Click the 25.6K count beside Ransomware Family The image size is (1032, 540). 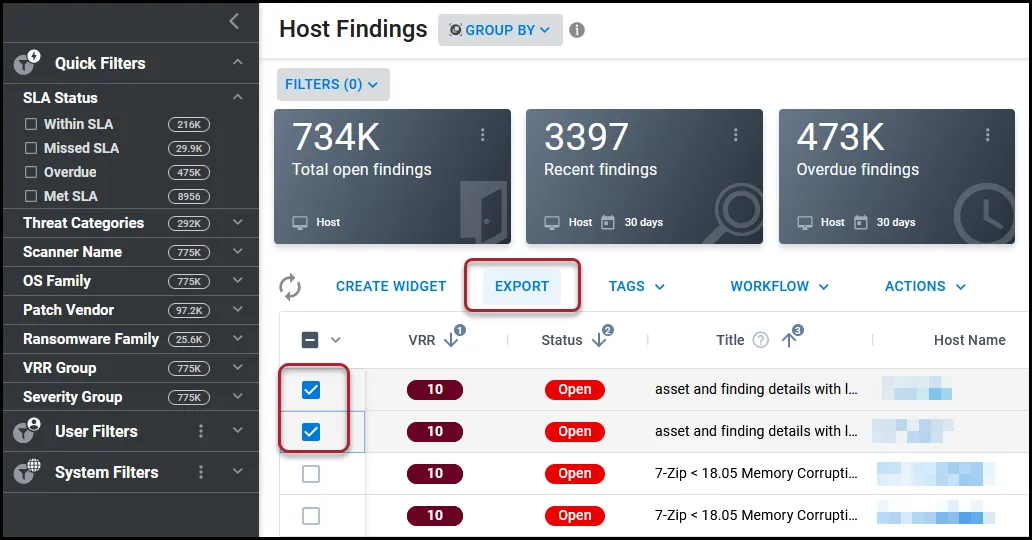[189, 339]
